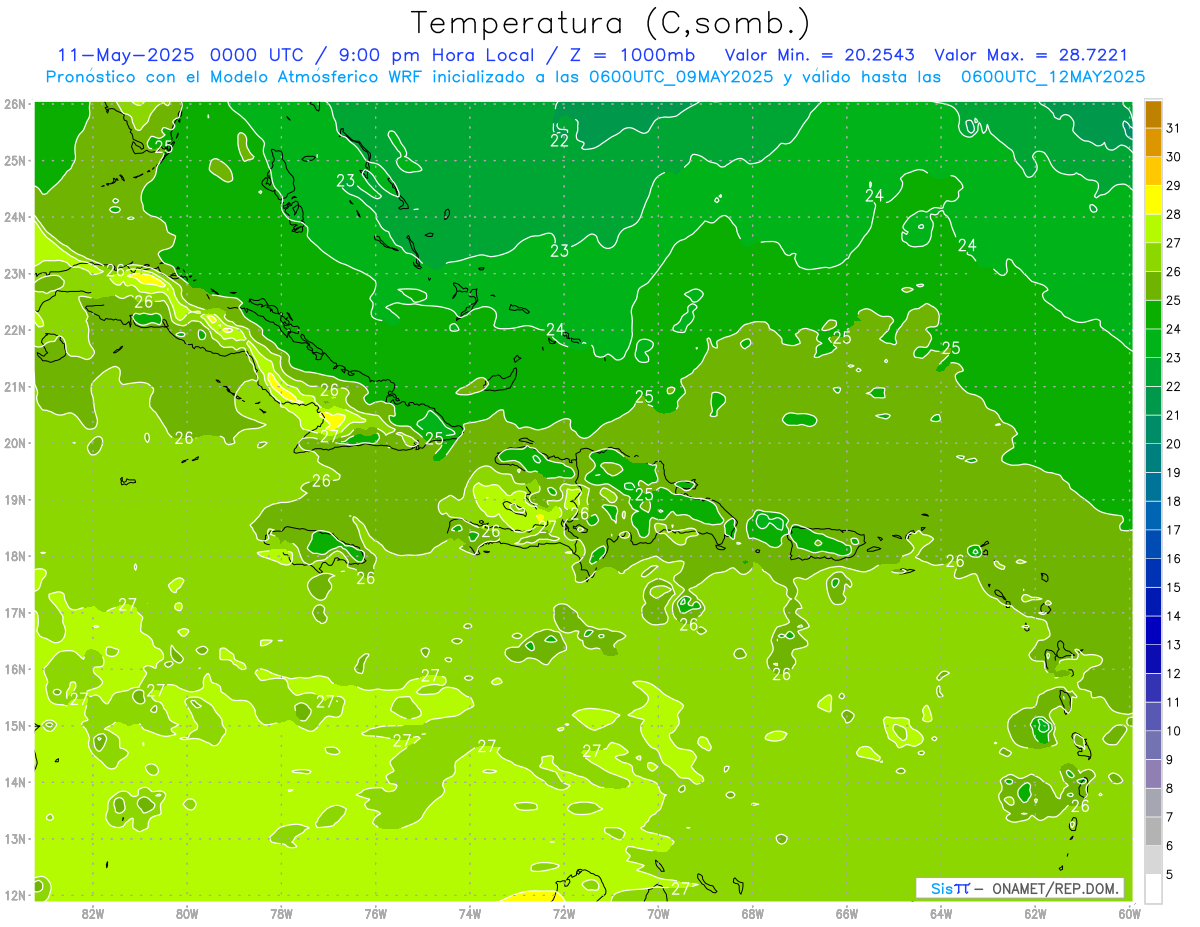Click colorbar value label 12
The height and width of the screenshot is (927, 1200).
(1174, 673)
